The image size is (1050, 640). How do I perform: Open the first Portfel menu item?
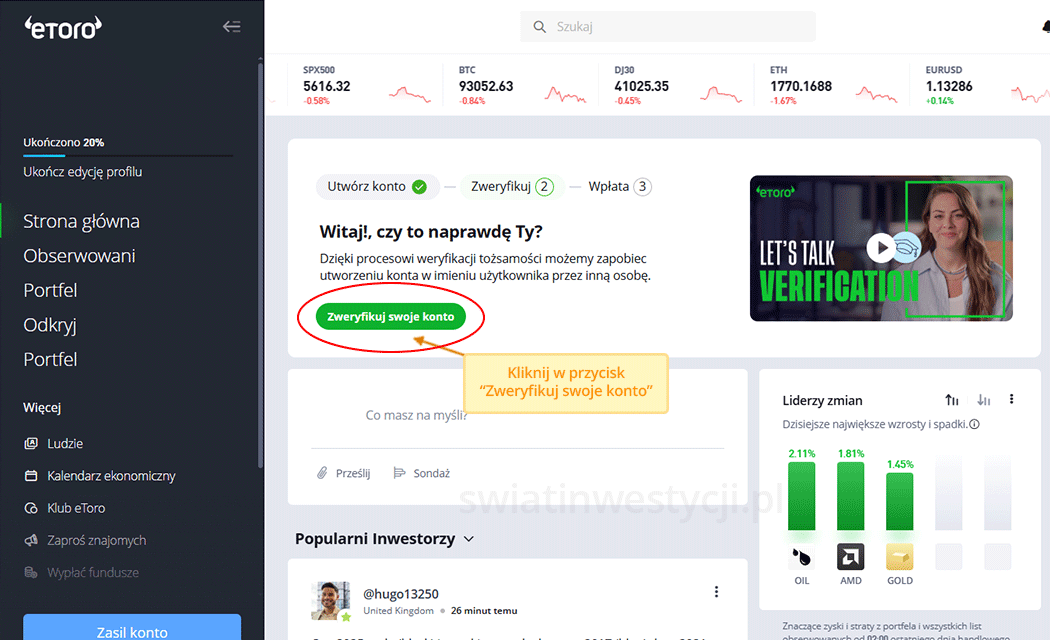tap(50, 290)
